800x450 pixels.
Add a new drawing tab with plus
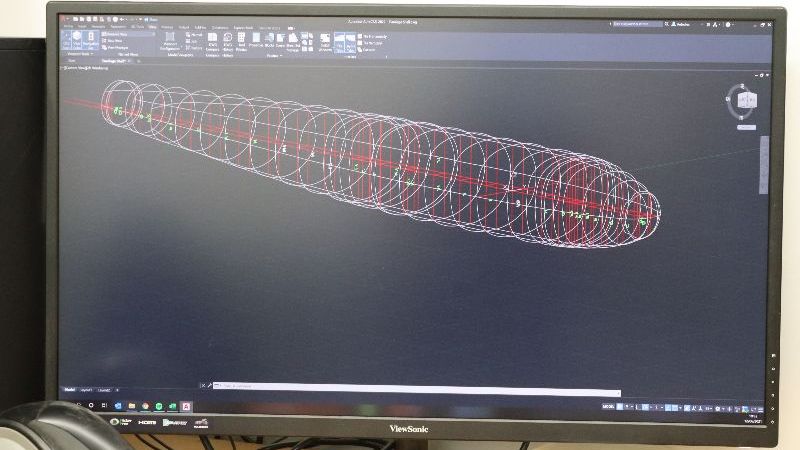click(139, 61)
